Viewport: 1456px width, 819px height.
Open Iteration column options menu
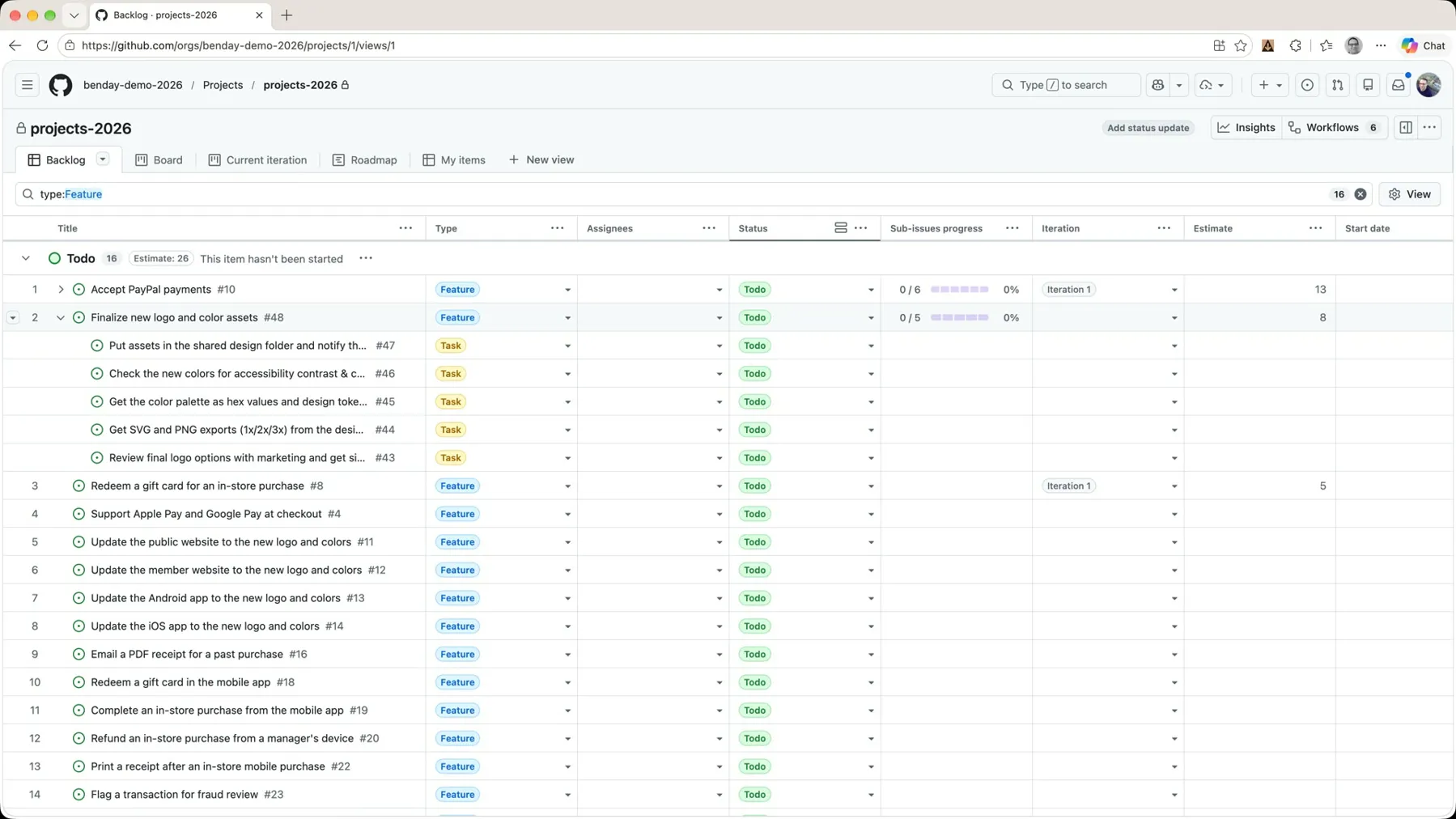[1164, 228]
